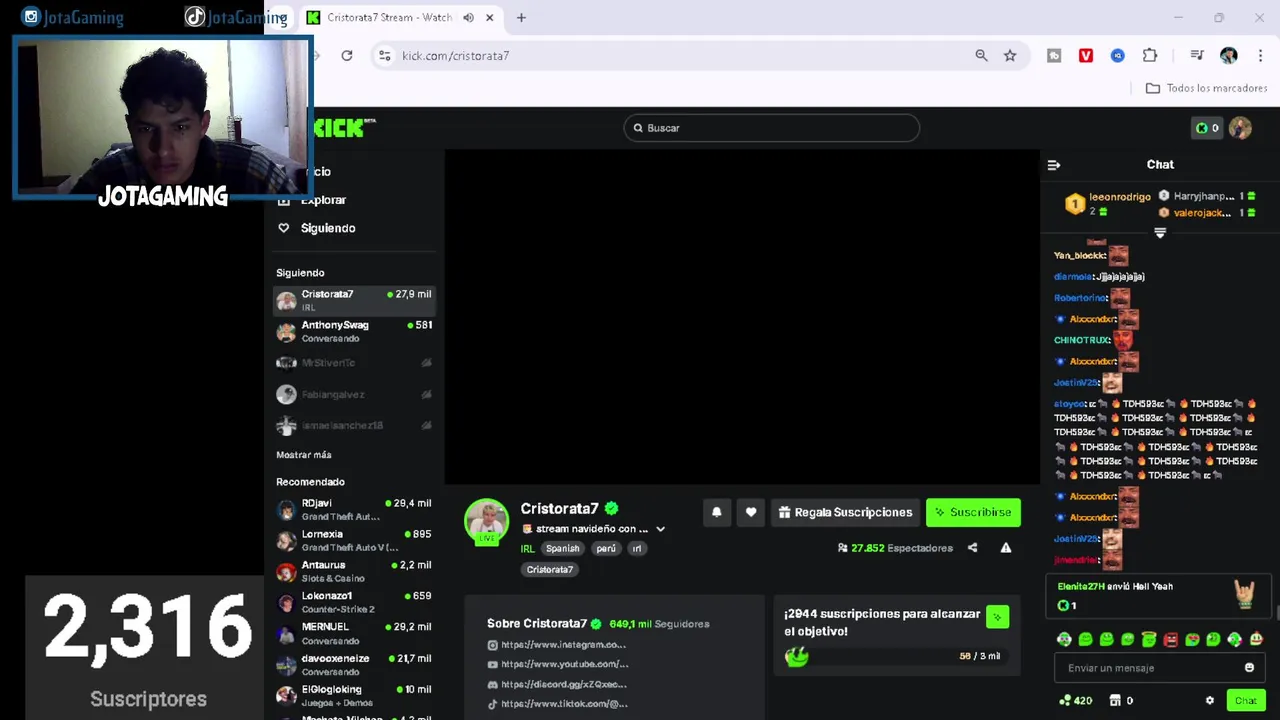Open the Chrome three-dot menu
1280x720 pixels.
pyautogui.click(x=1260, y=56)
